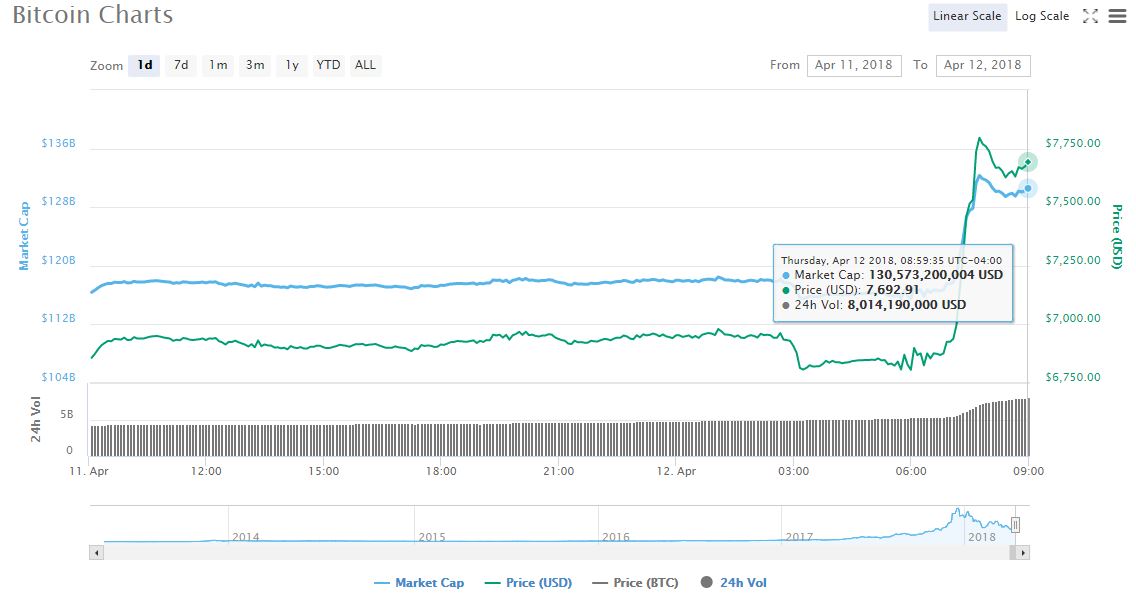Click the 2015 label in navigator

point(432,537)
